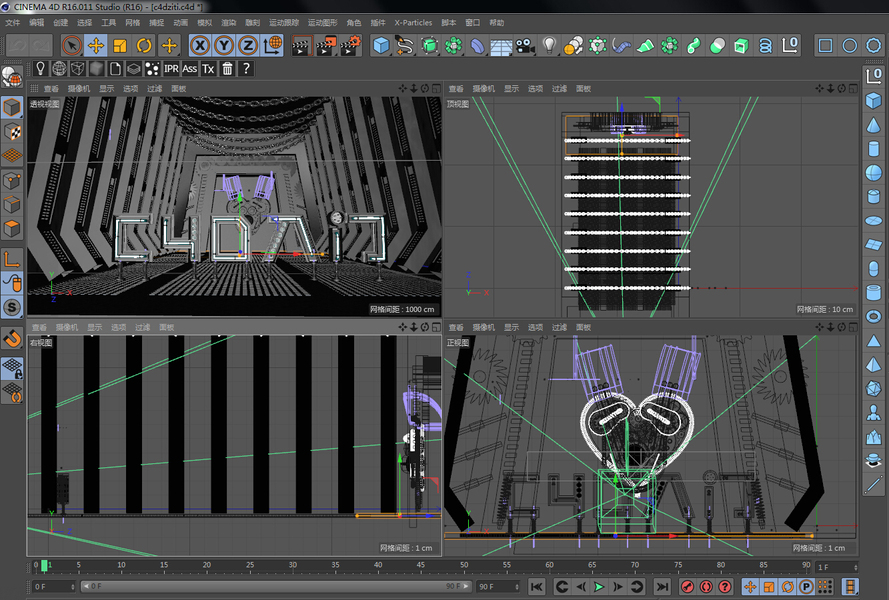Screen dimensions: 889x600
Task: Open the 编辑 (Edit) menu
Action: (x=37, y=23)
